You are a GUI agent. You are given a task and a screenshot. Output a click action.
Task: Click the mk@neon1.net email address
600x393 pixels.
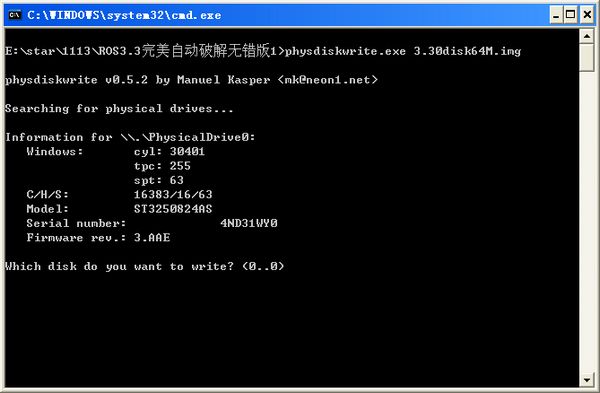328,80
